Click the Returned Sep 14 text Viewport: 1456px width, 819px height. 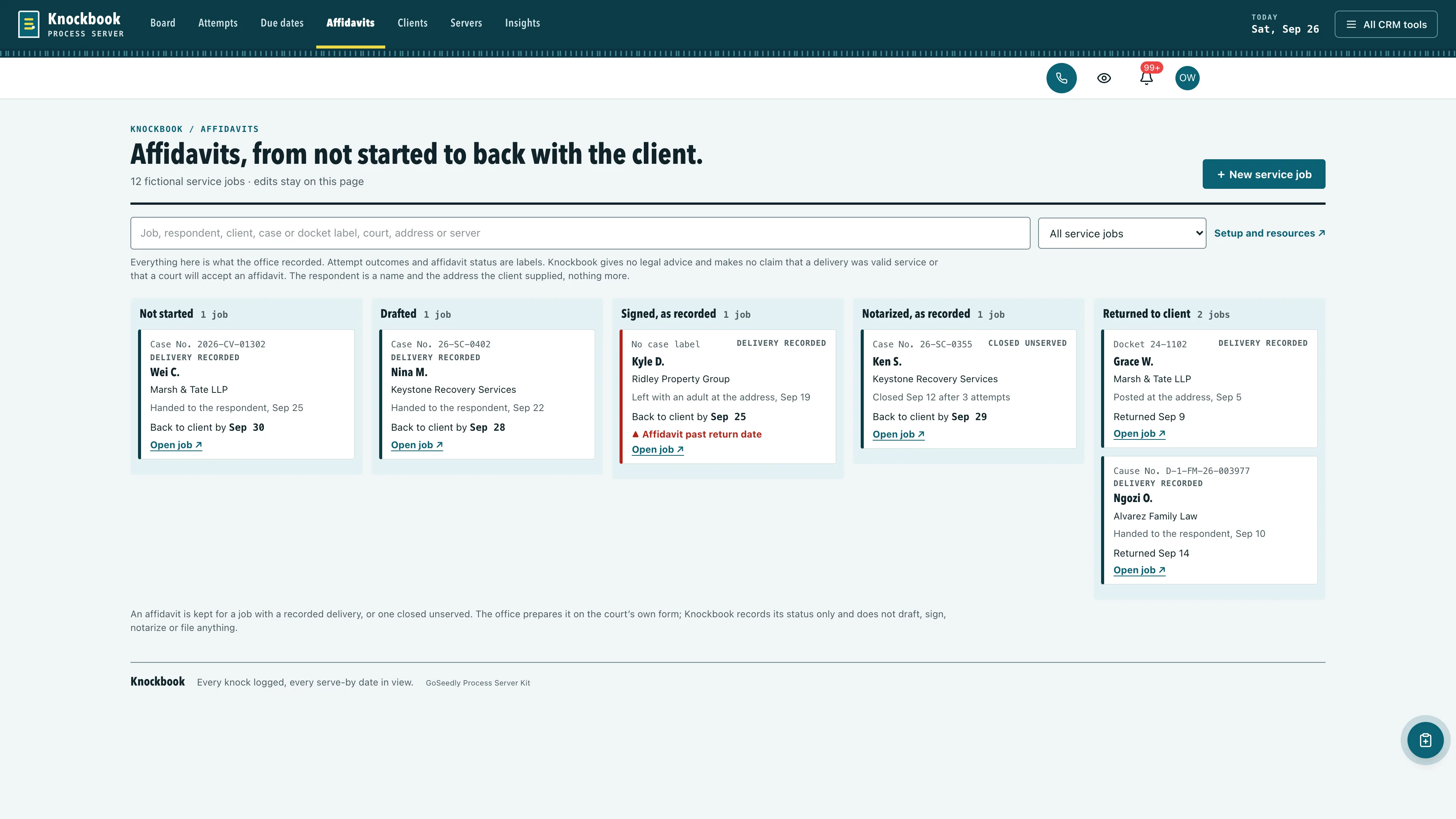click(1152, 553)
